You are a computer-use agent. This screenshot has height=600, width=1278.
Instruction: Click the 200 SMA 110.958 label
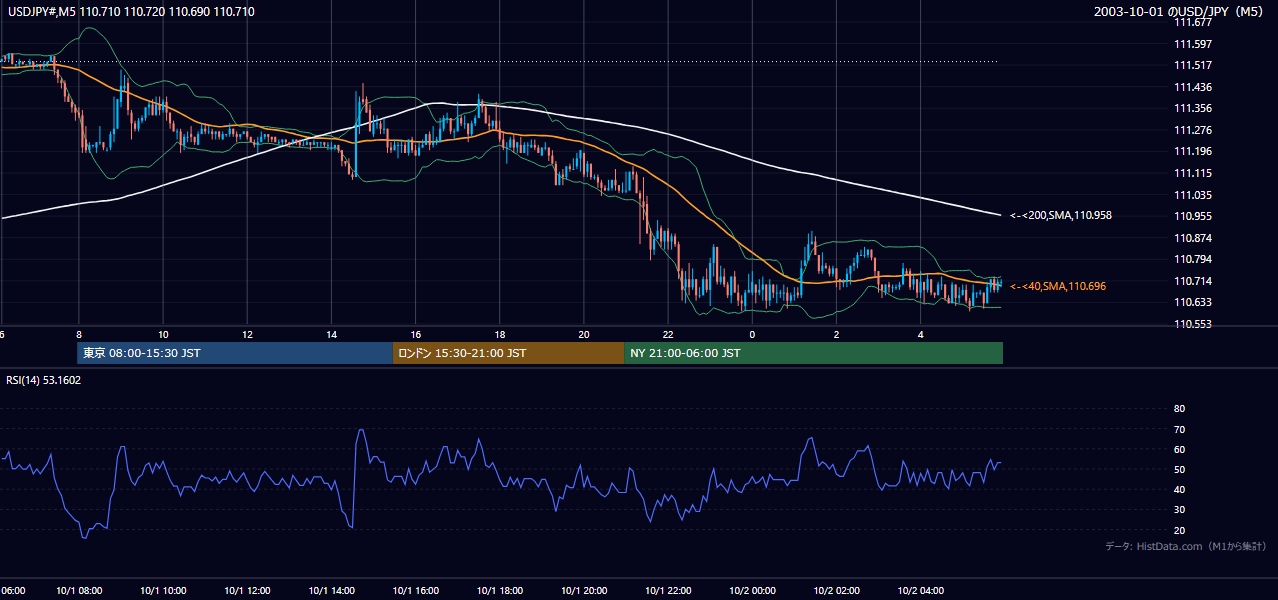click(1061, 215)
